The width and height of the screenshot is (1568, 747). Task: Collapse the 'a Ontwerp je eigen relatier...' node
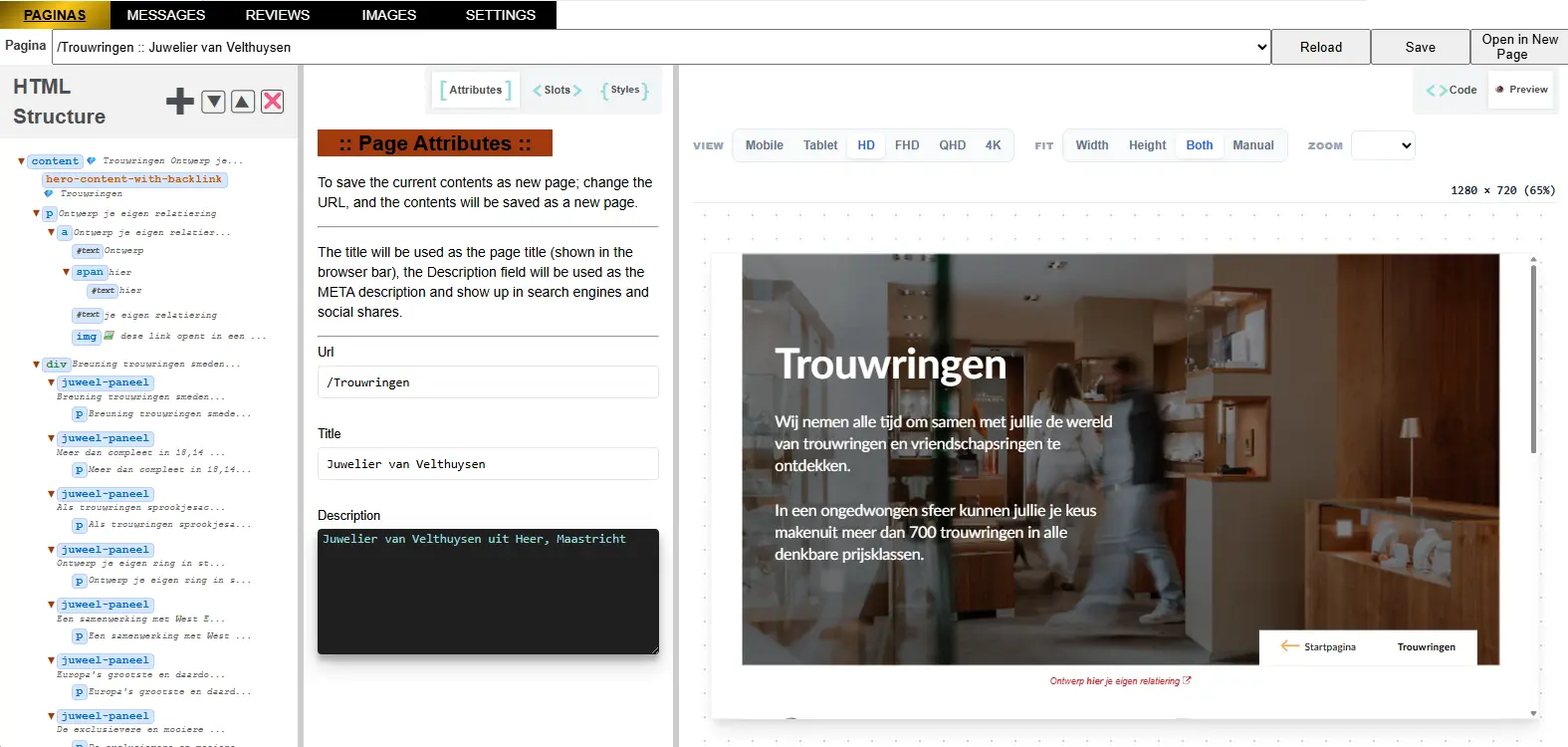point(51,232)
